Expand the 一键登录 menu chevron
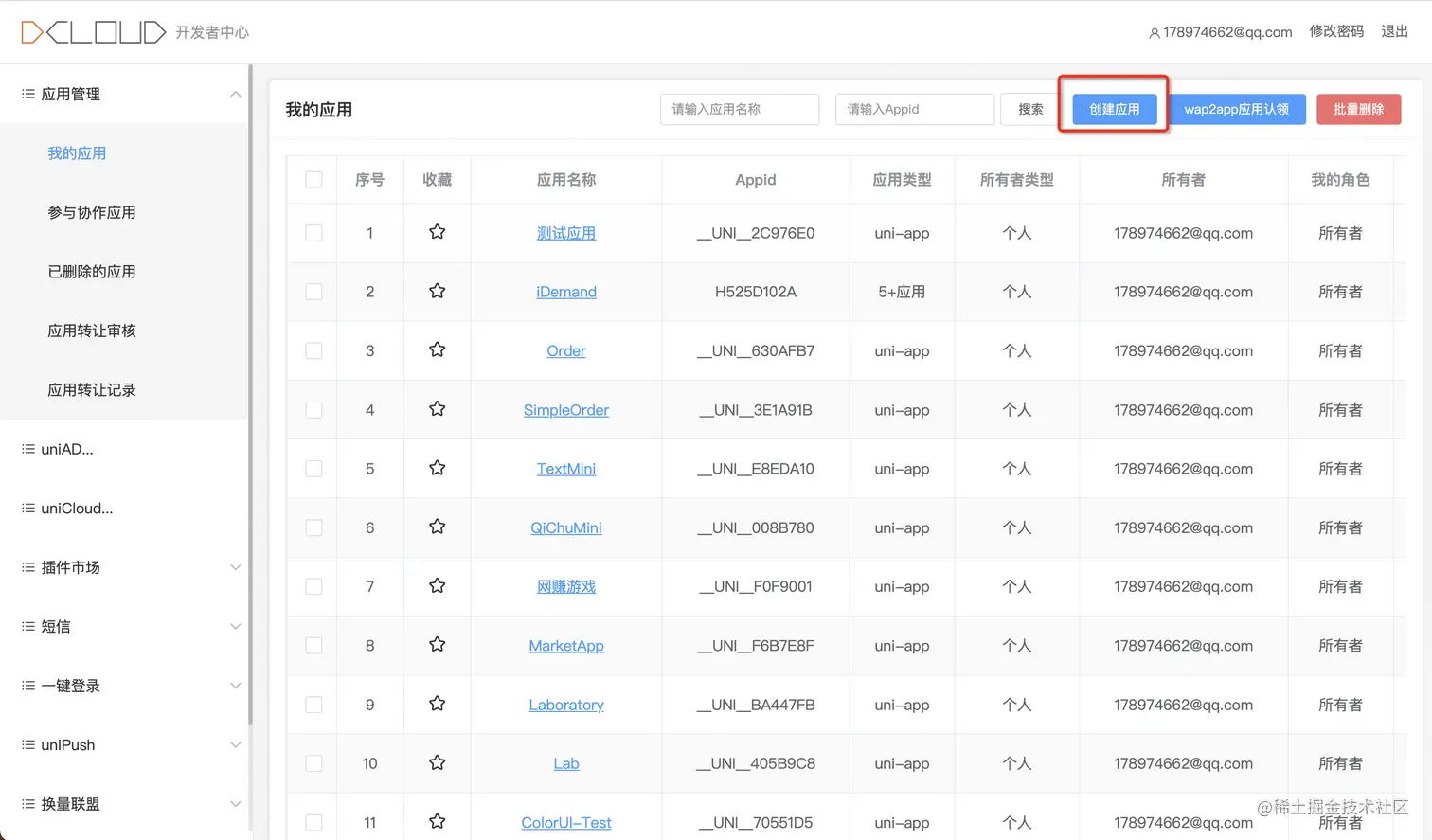 [235, 686]
